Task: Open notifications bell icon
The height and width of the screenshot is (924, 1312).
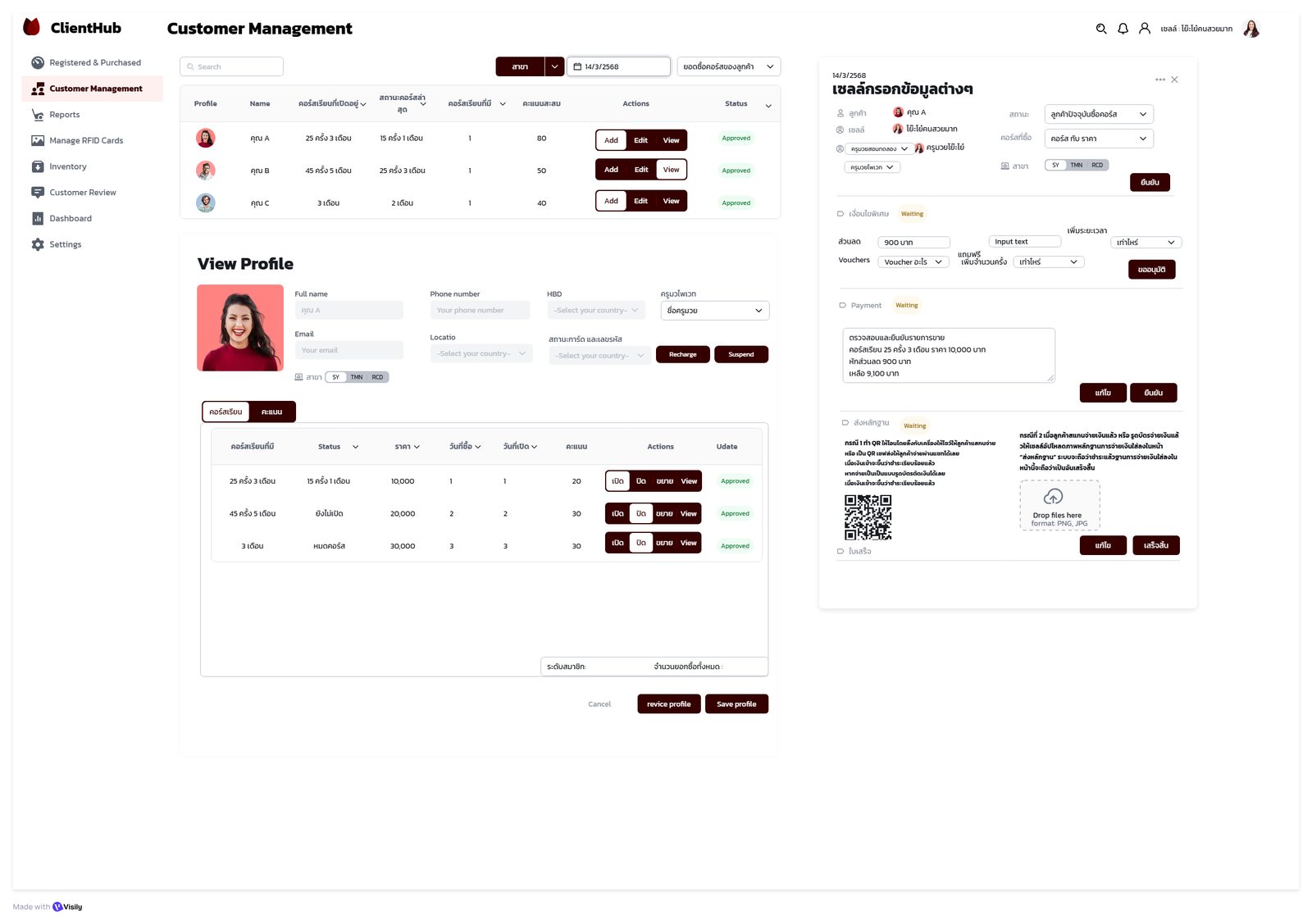Action: click(1123, 29)
